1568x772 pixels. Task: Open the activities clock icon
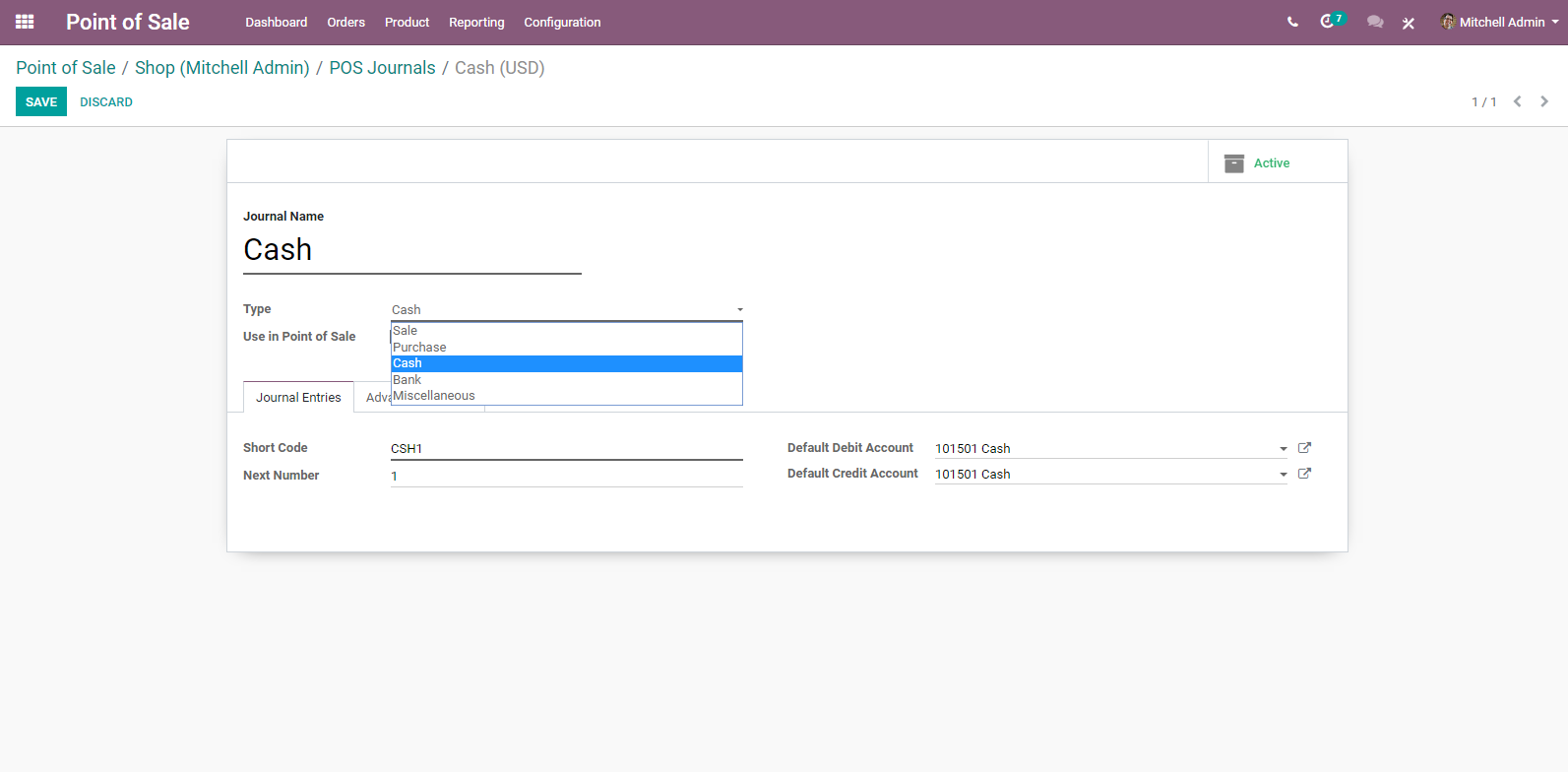(x=1327, y=21)
